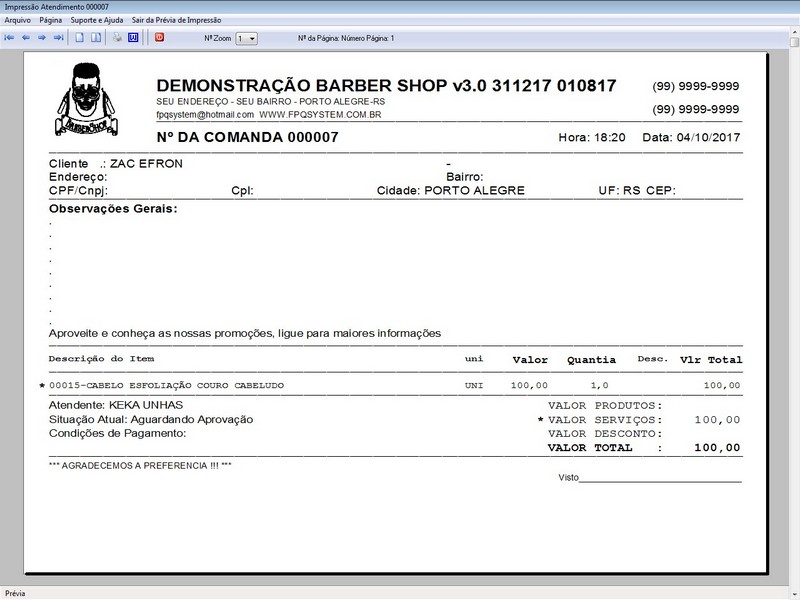The image size is (800, 600).
Task: Click 'Situação Atual: Aguardando Aprovação'
Action: point(151,419)
